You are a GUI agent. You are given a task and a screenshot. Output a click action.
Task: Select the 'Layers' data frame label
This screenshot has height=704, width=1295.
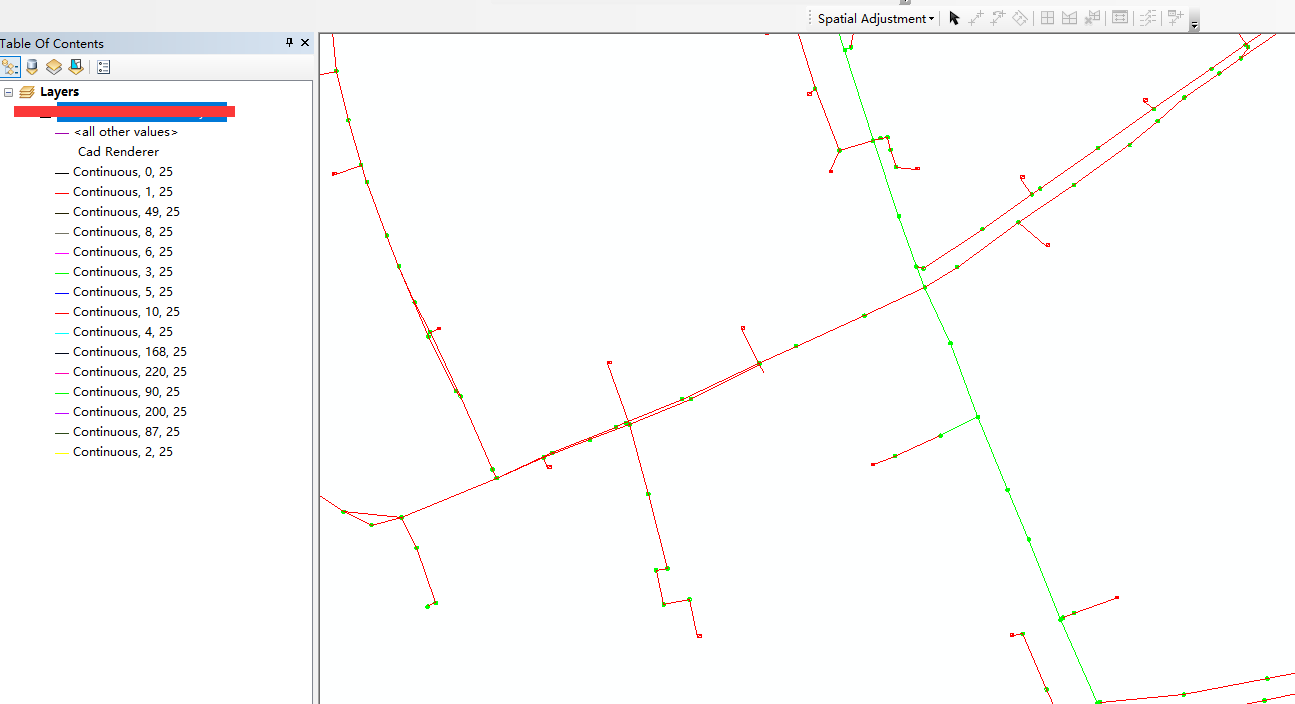(60, 92)
